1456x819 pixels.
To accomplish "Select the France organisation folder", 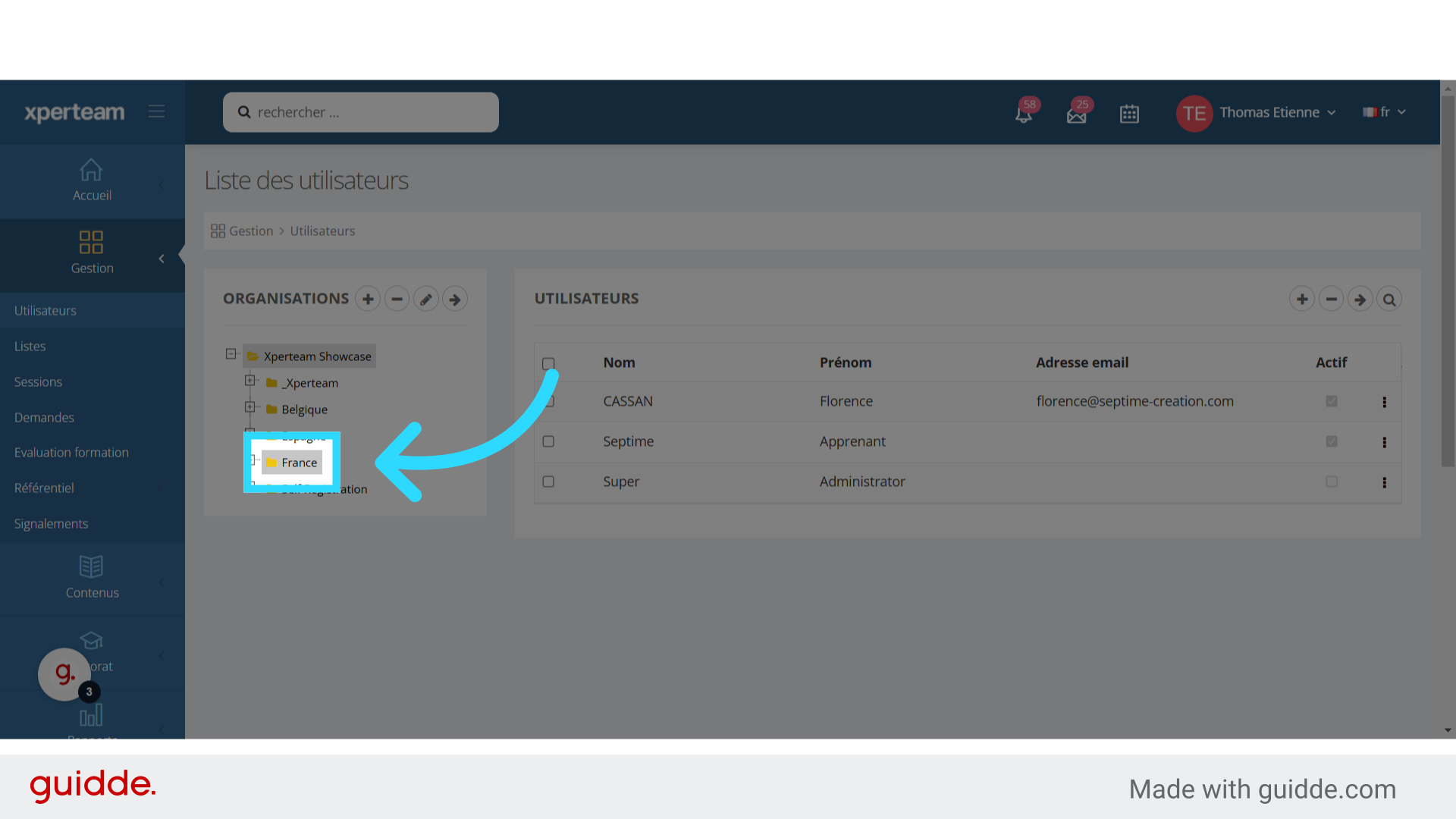I will 299,463.
